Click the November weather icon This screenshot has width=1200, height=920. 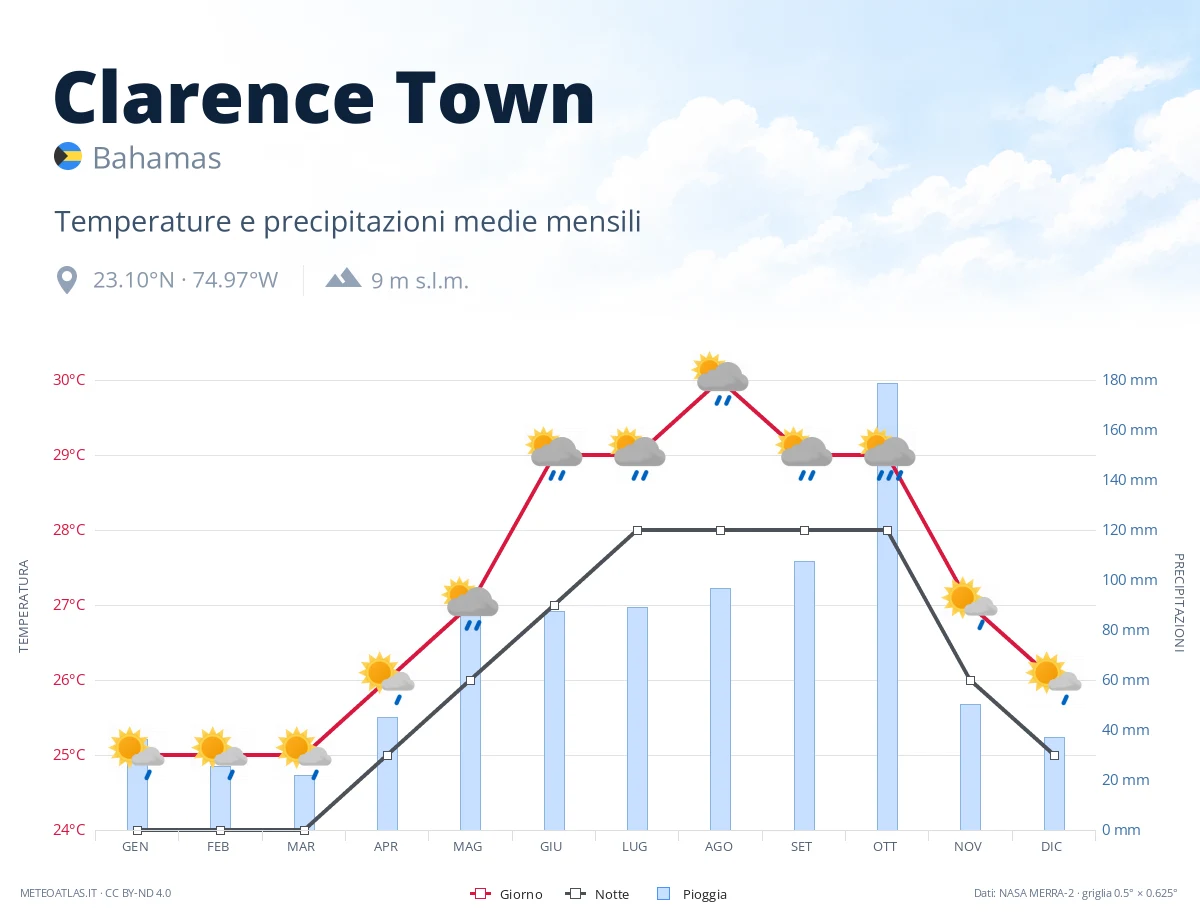pos(970,603)
